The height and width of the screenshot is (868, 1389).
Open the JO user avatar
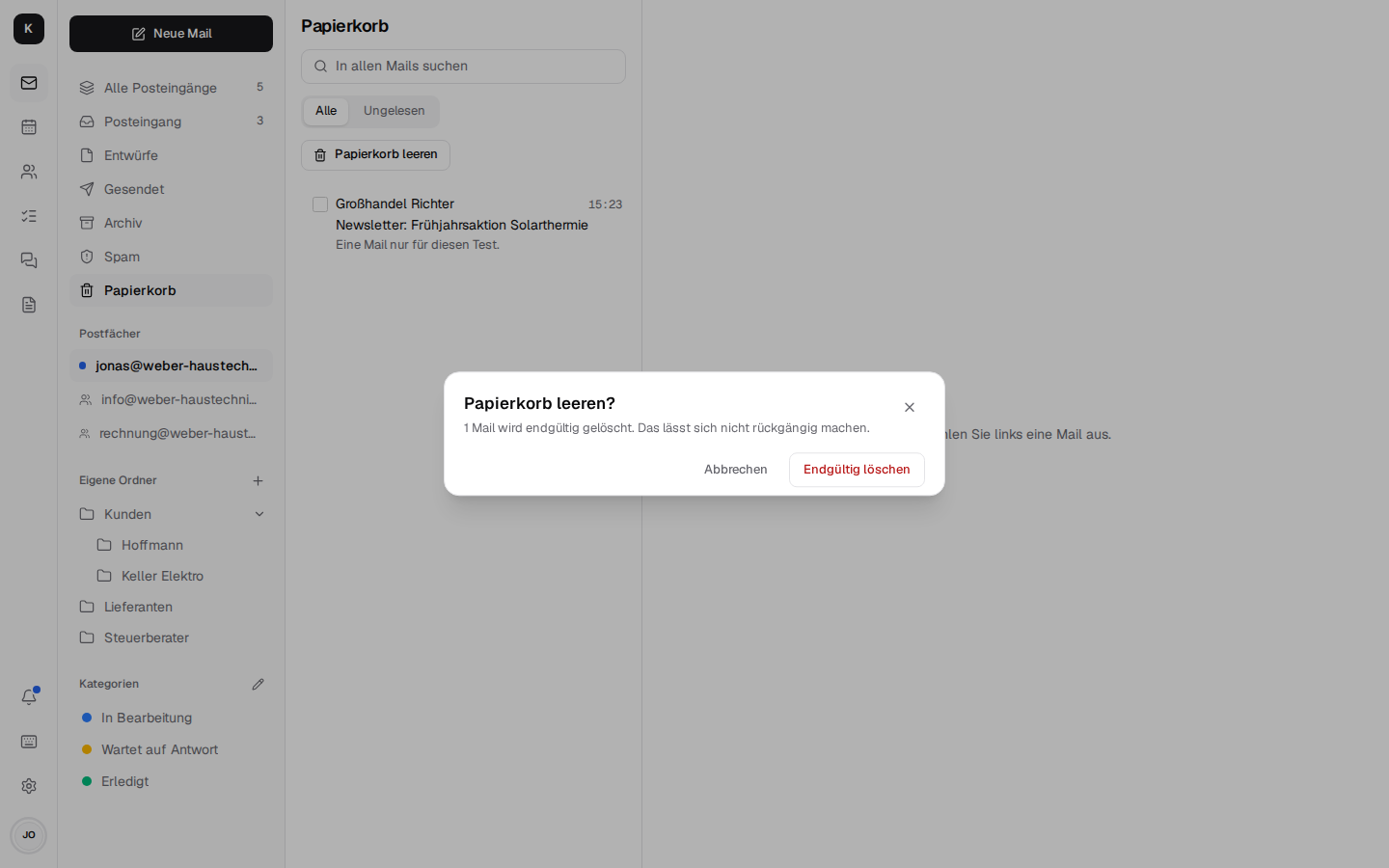coord(29,835)
